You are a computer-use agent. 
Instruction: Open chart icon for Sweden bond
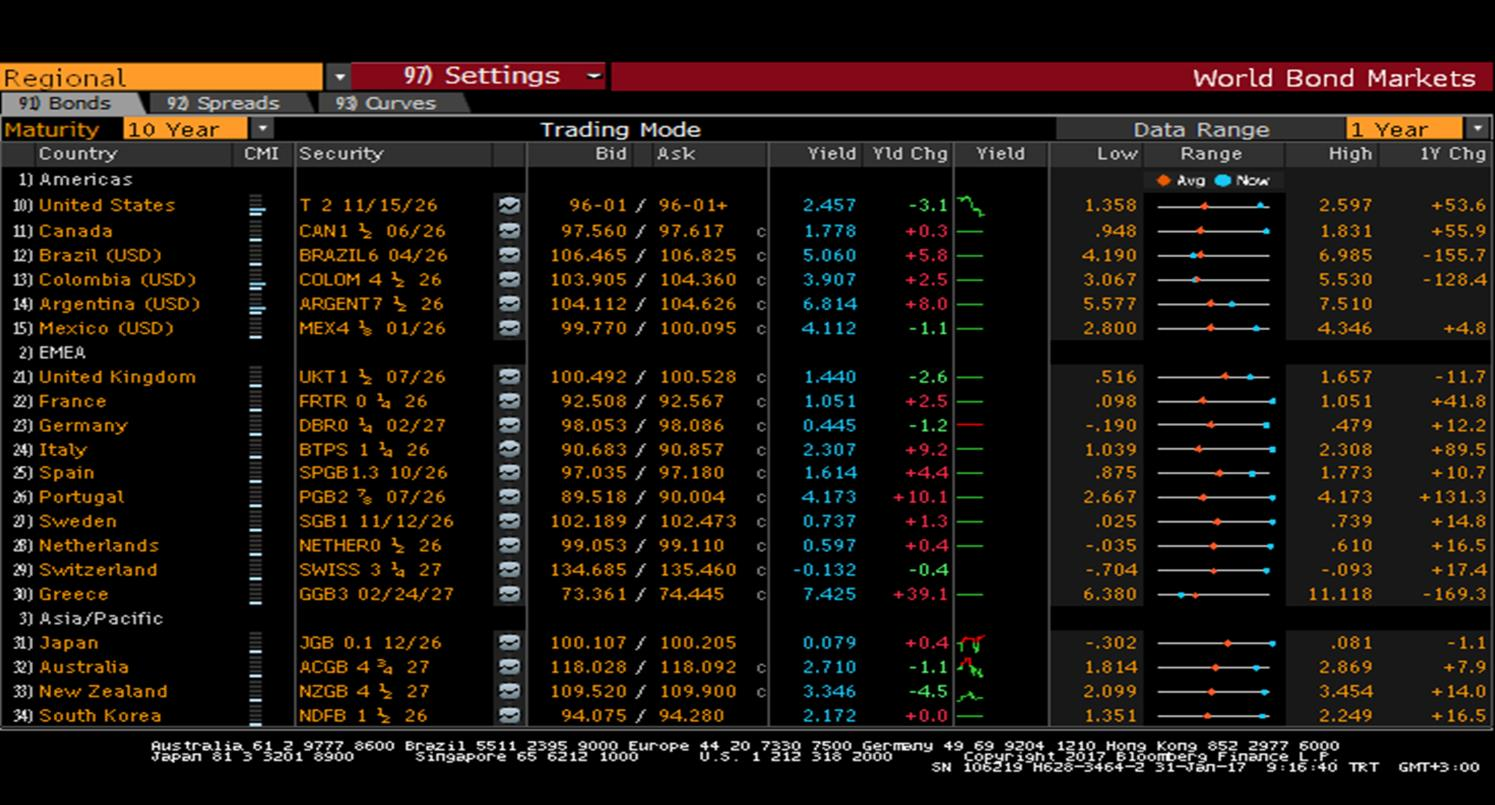510,521
